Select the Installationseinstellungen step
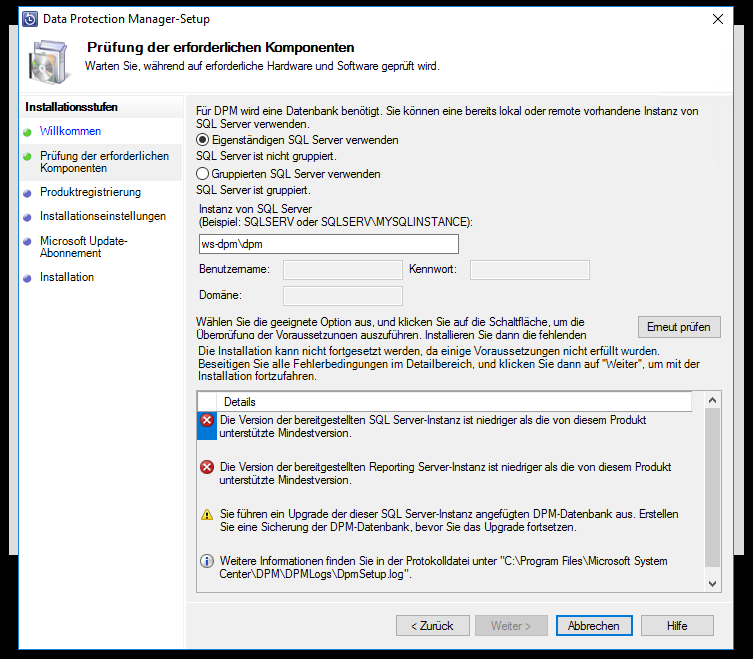The image size is (753, 659). (x=103, y=216)
